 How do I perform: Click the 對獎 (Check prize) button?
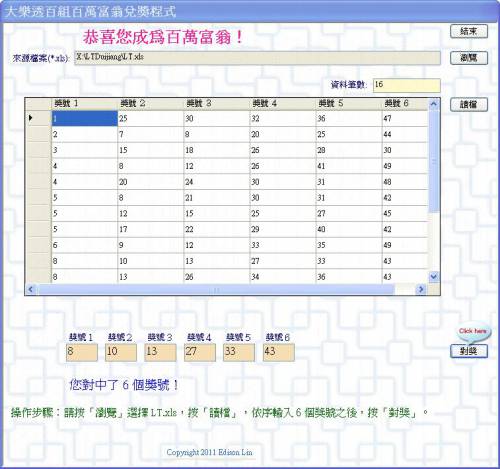pos(469,351)
